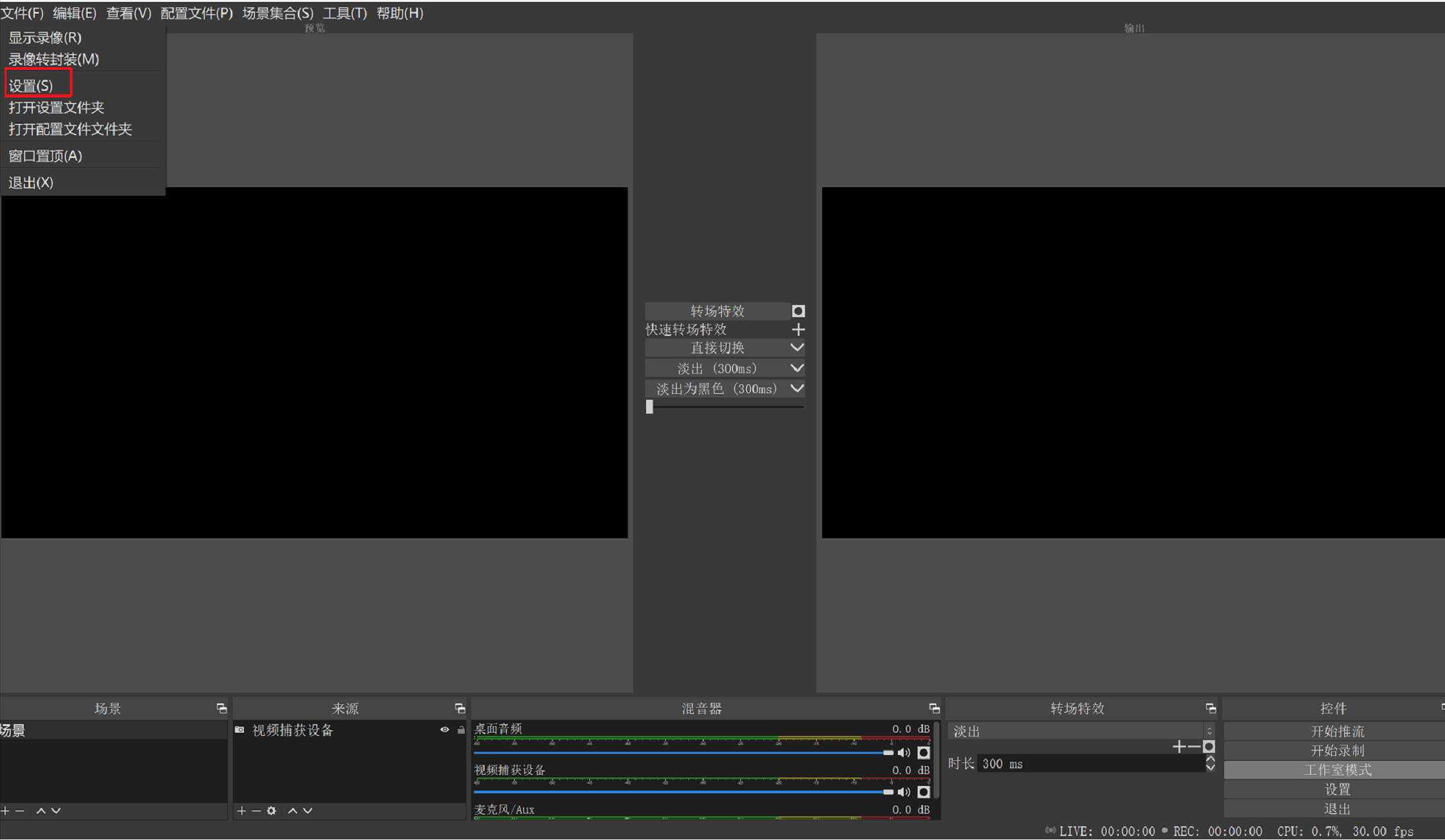Open the 工具(T) menu
The width and height of the screenshot is (1445, 840).
pos(345,13)
